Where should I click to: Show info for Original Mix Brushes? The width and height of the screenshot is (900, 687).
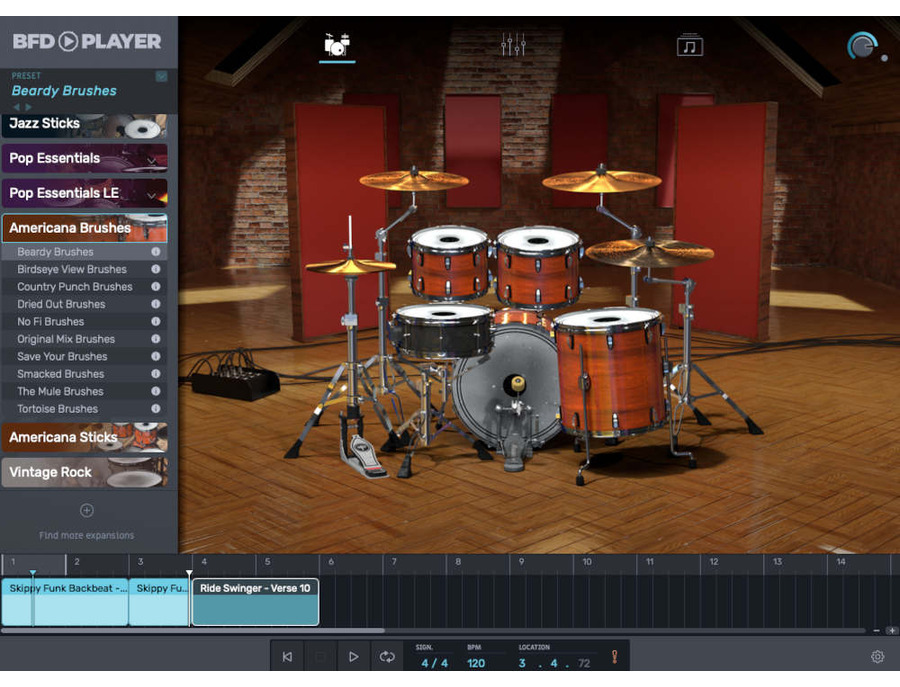pos(156,339)
